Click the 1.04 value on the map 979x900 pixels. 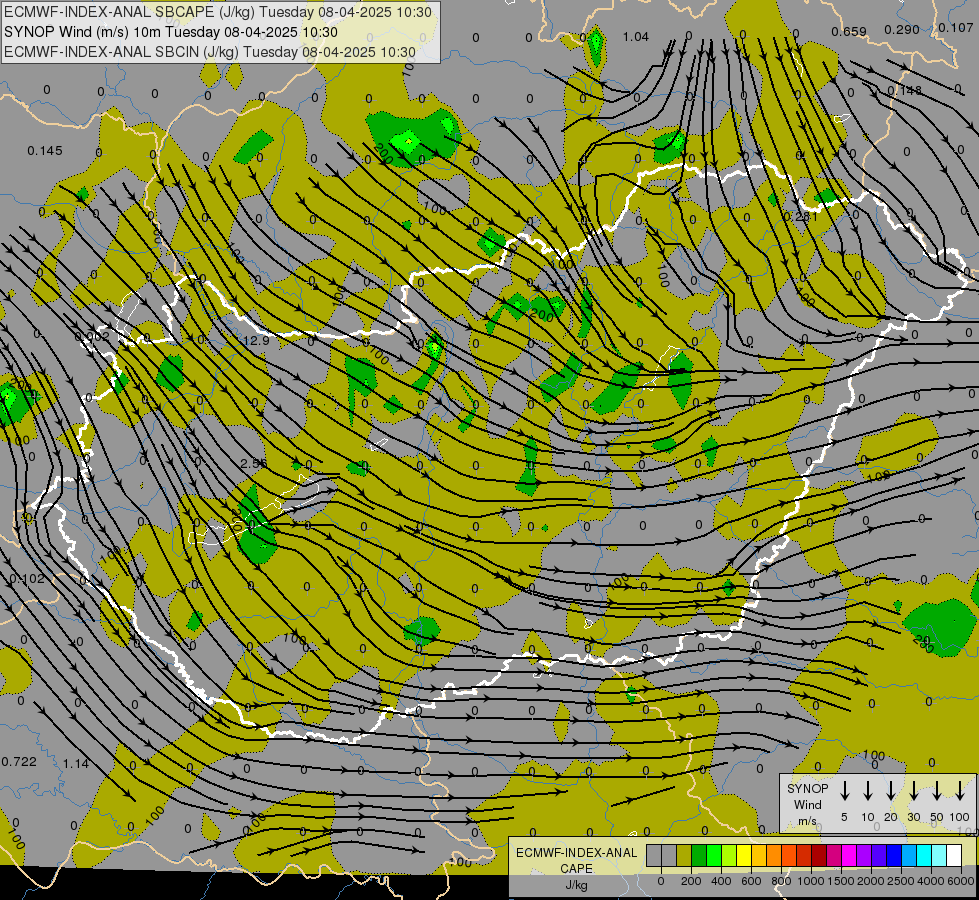point(636,37)
